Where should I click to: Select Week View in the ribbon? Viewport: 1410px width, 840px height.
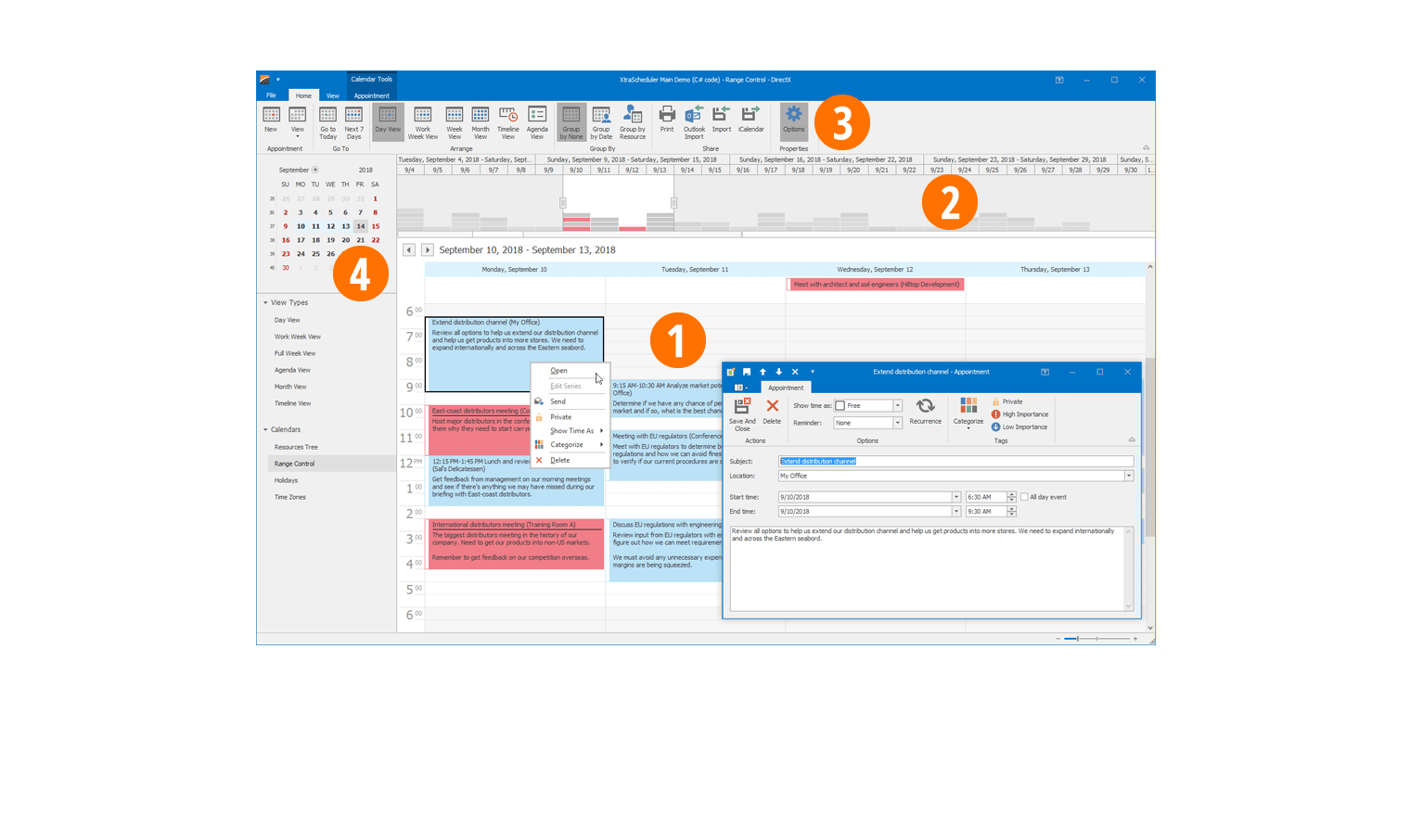(455, 122)
